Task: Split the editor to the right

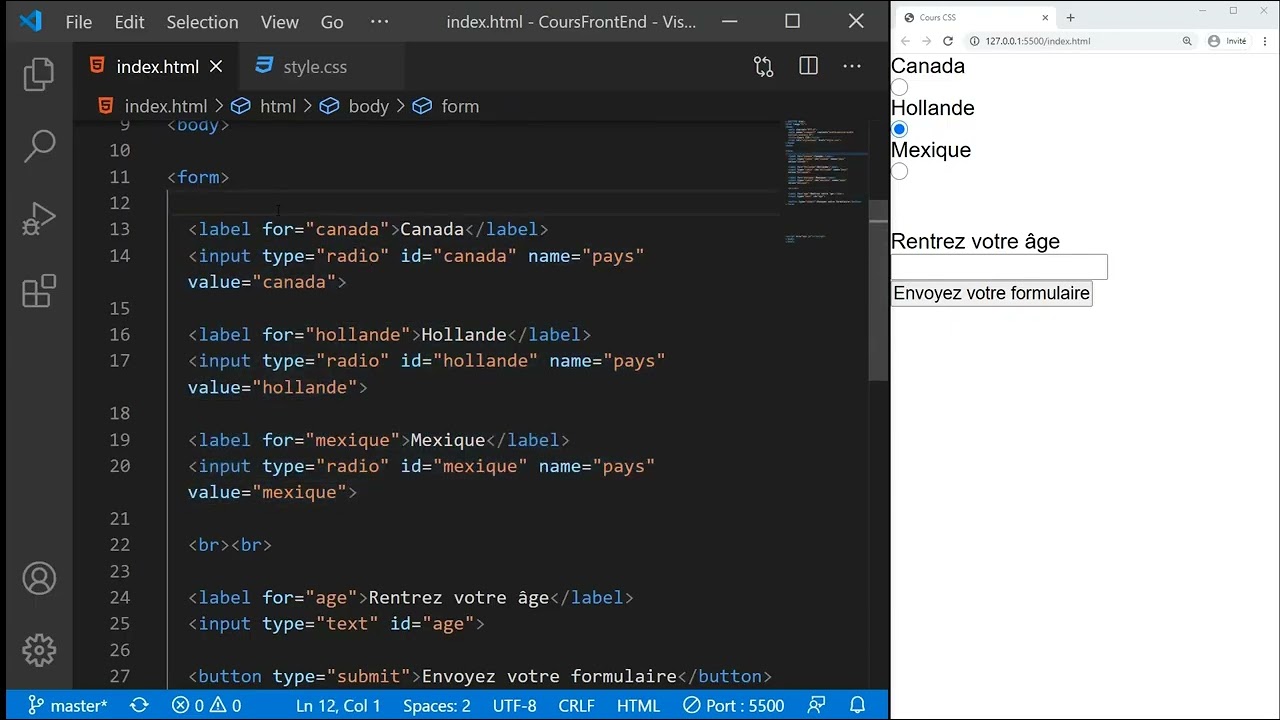Action: tap(808, 66)
